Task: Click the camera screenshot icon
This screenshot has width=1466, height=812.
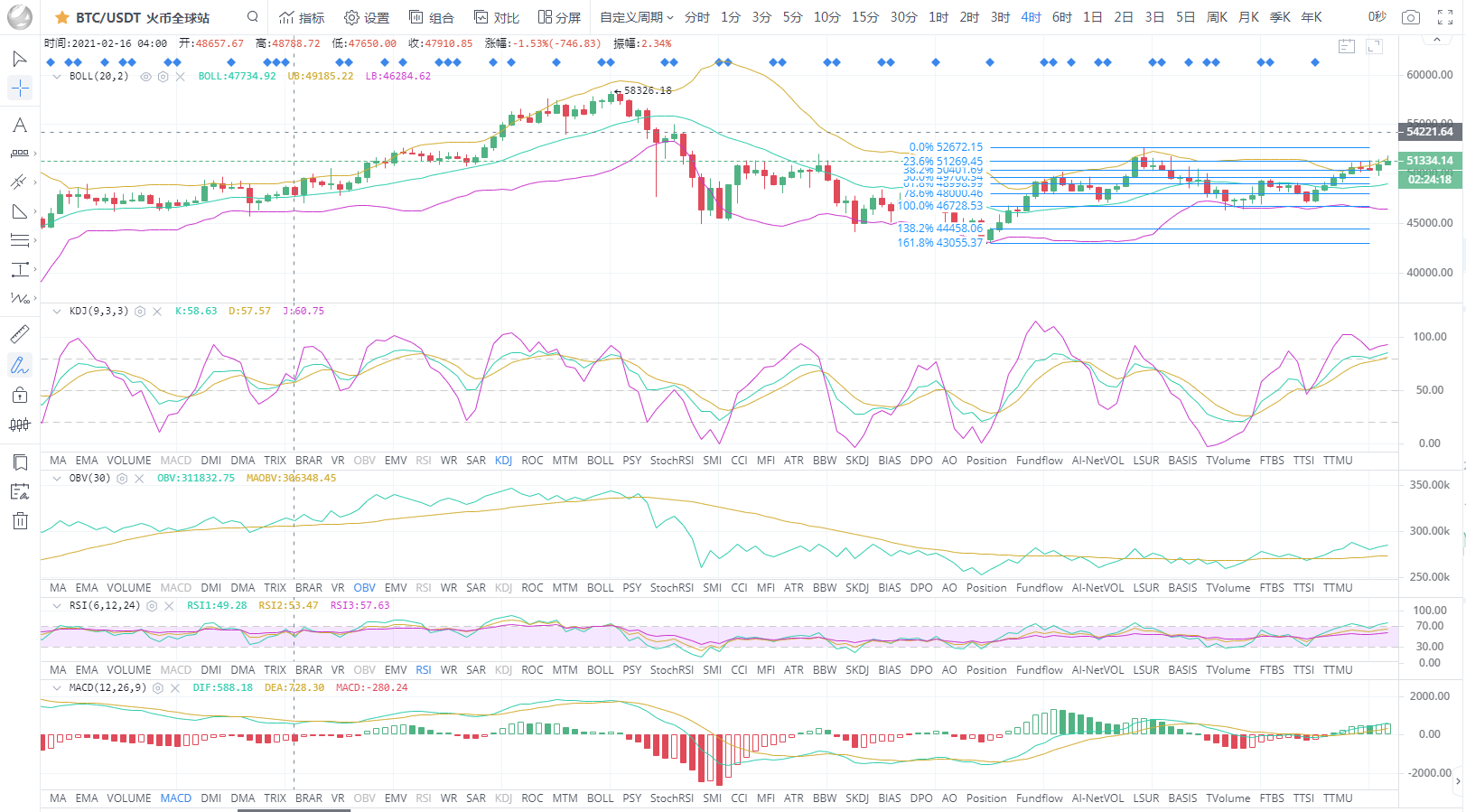Action: 1410,17
